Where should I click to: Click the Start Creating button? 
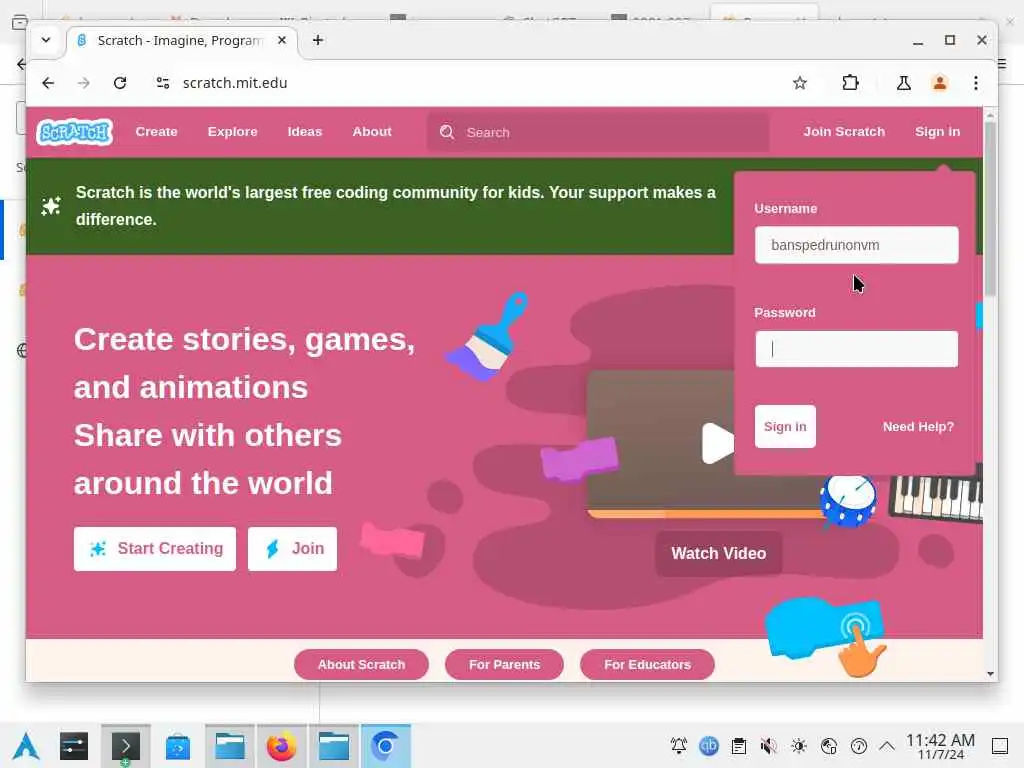click(x=155, y=549)
